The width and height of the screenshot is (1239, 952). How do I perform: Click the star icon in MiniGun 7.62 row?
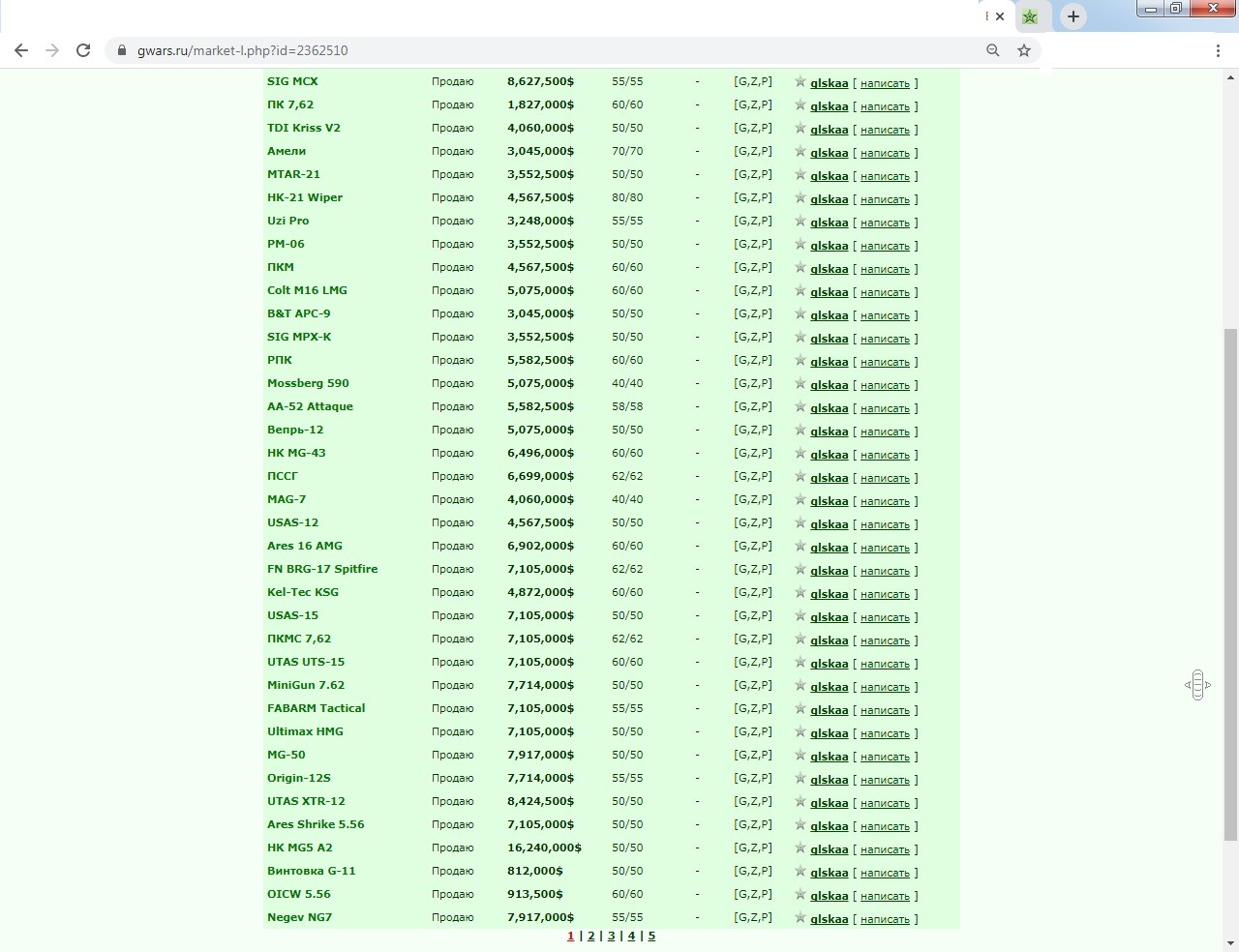(x=801, y=686)
